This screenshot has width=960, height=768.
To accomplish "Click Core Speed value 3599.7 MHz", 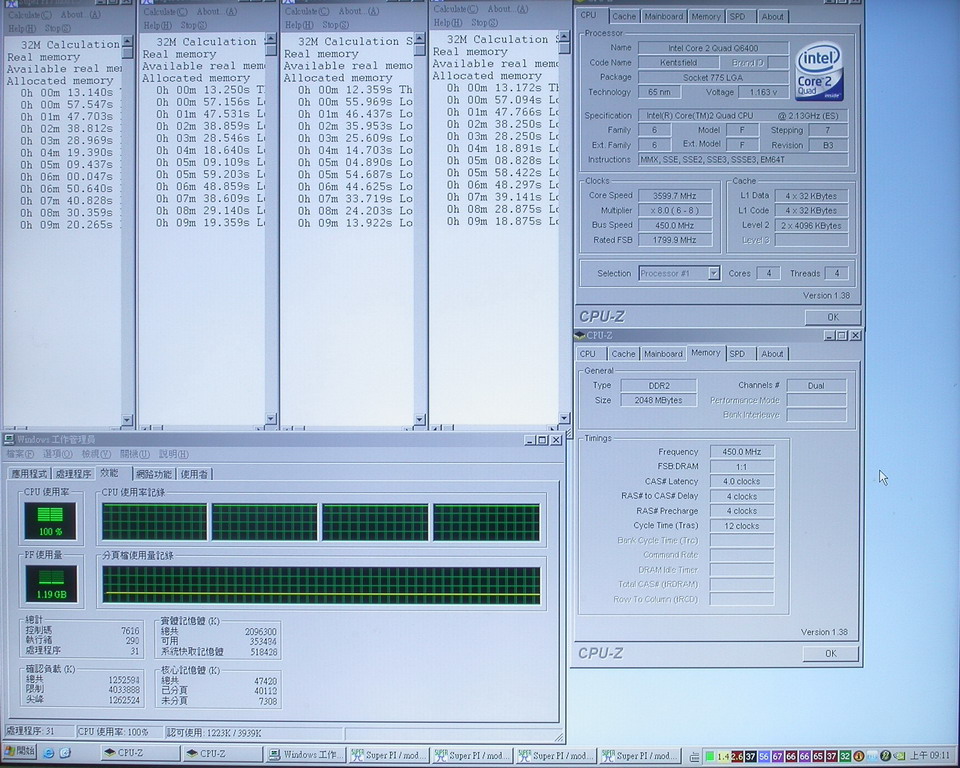I will point(675,195).
